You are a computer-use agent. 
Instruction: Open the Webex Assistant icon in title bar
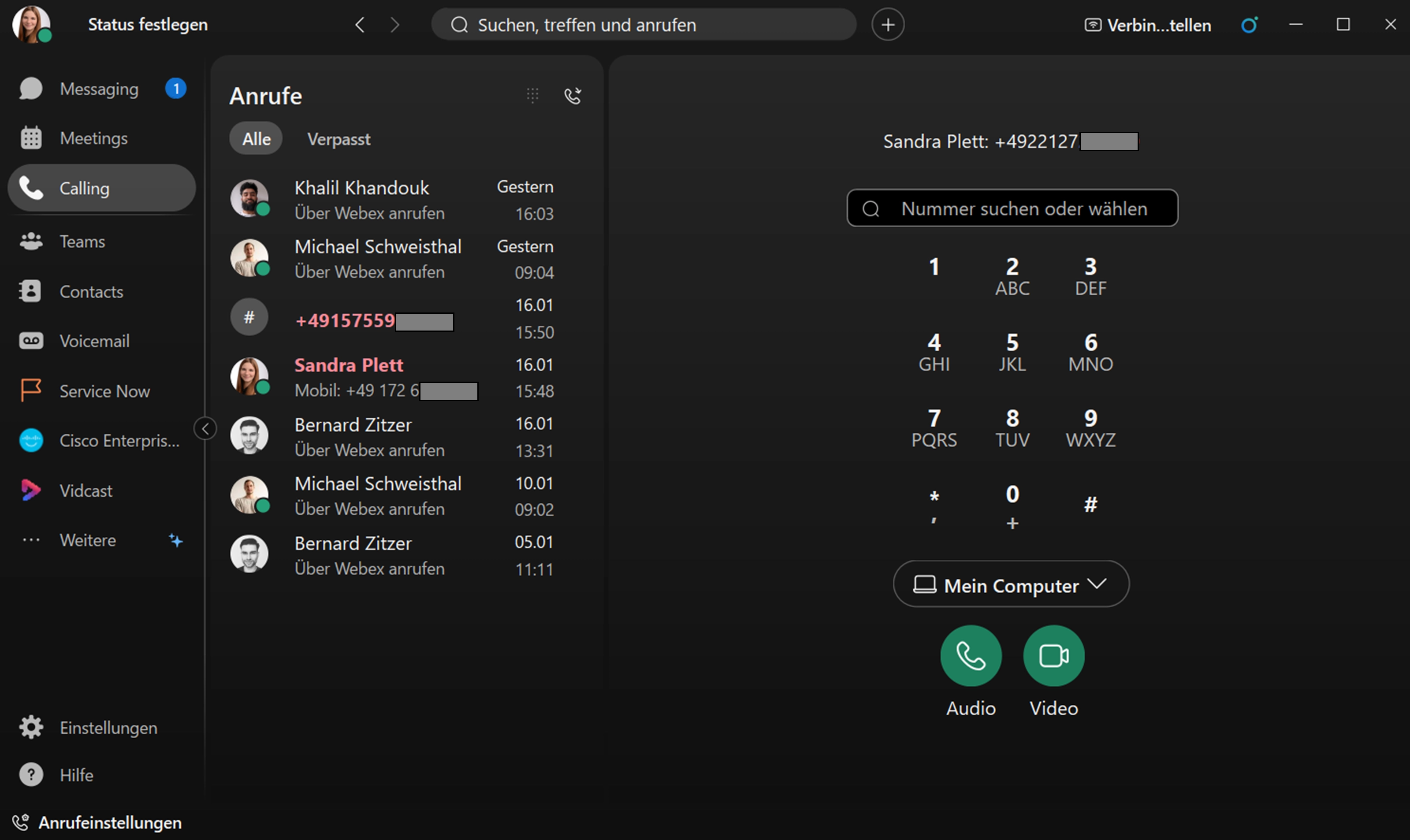[1249, 25]
